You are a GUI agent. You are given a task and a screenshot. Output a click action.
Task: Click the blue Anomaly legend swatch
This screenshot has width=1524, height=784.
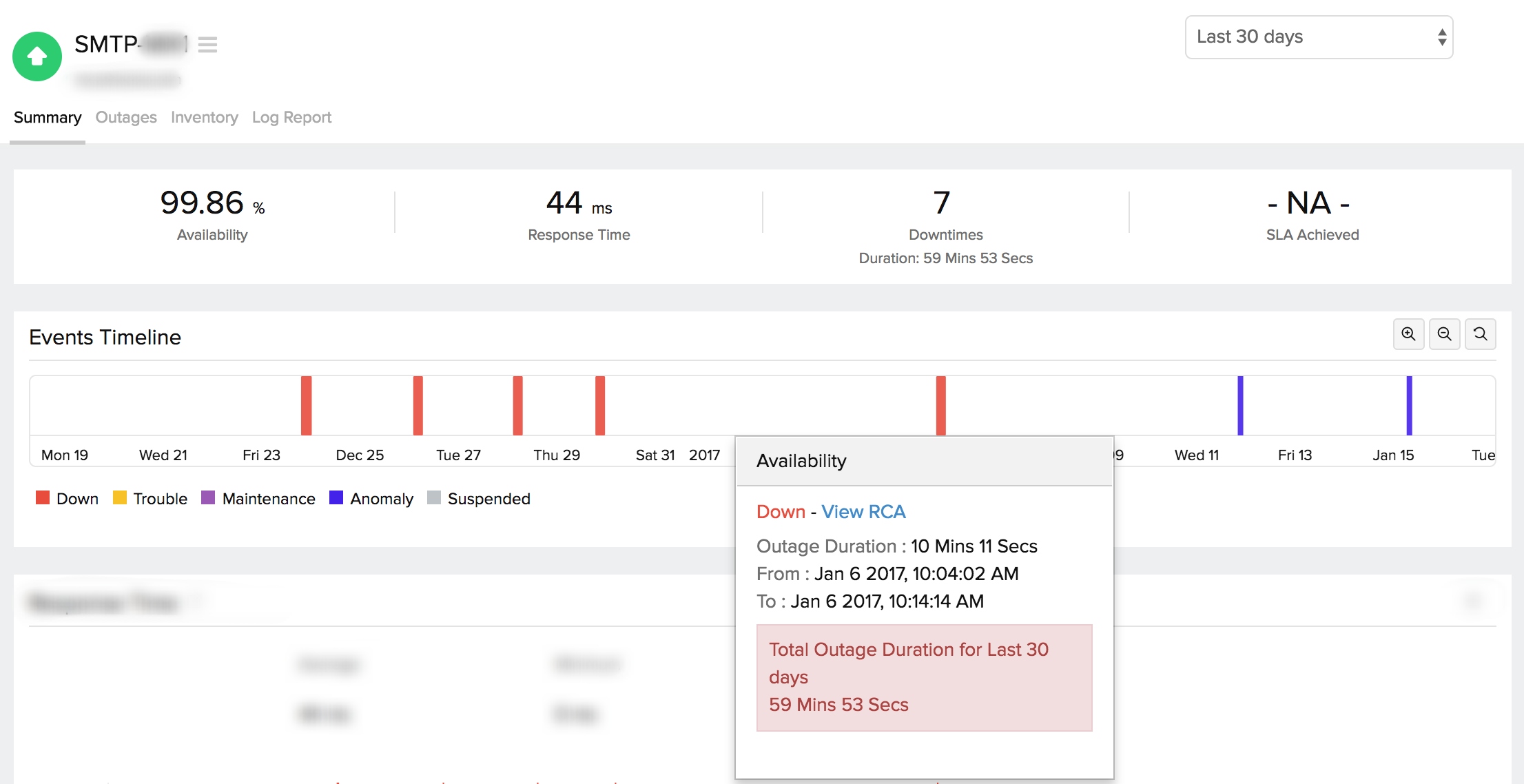pyautogui.click(x=336, y=498)
